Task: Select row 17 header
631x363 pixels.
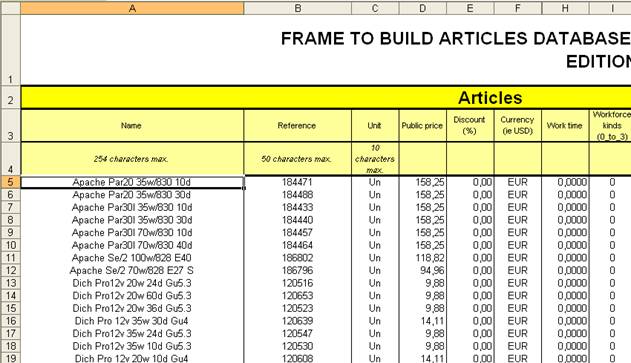Action: (x=10, y=334)
